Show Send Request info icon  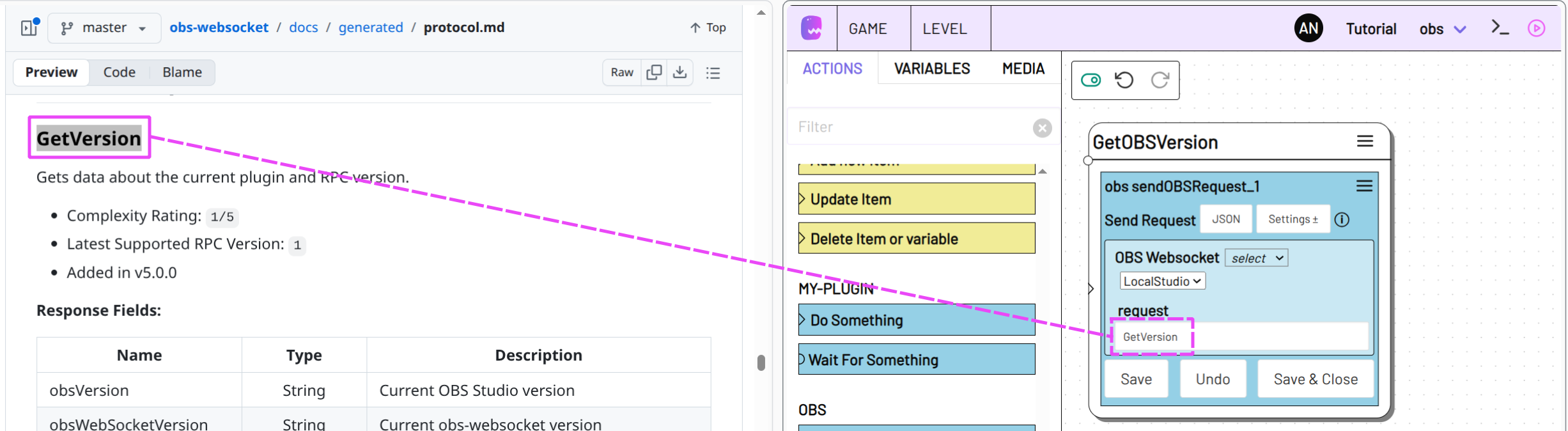tap(1342, 220)
